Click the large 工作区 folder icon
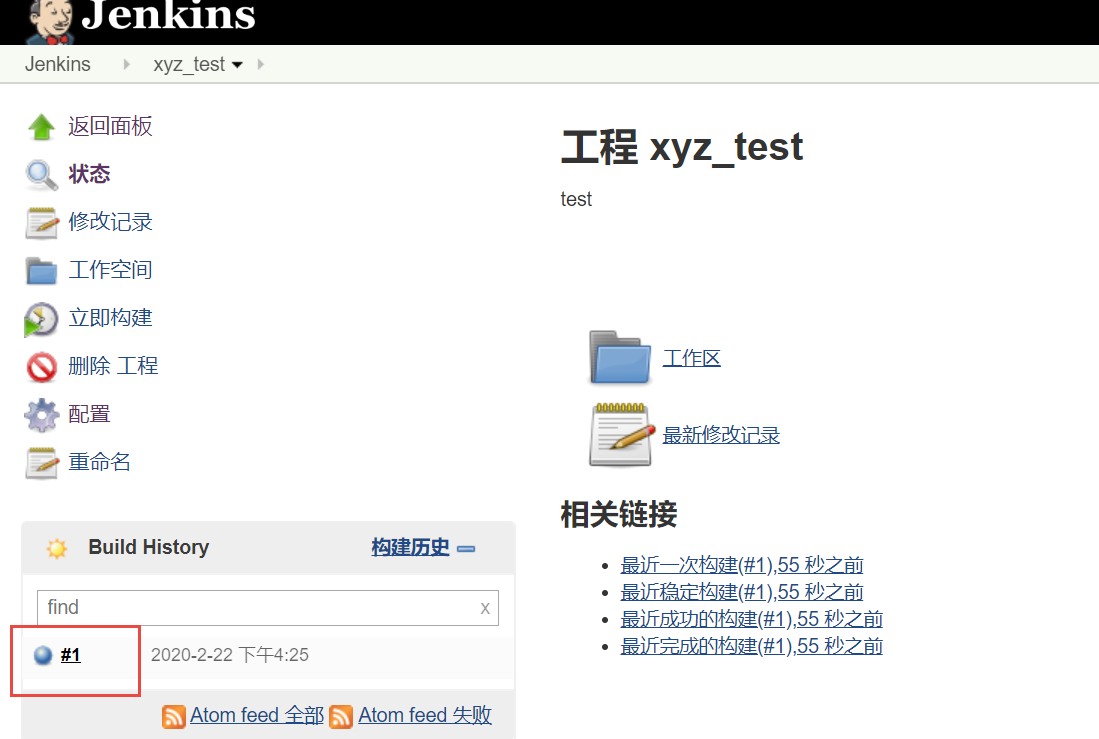This screenshot has width=1099, height=739. [620, 357]
